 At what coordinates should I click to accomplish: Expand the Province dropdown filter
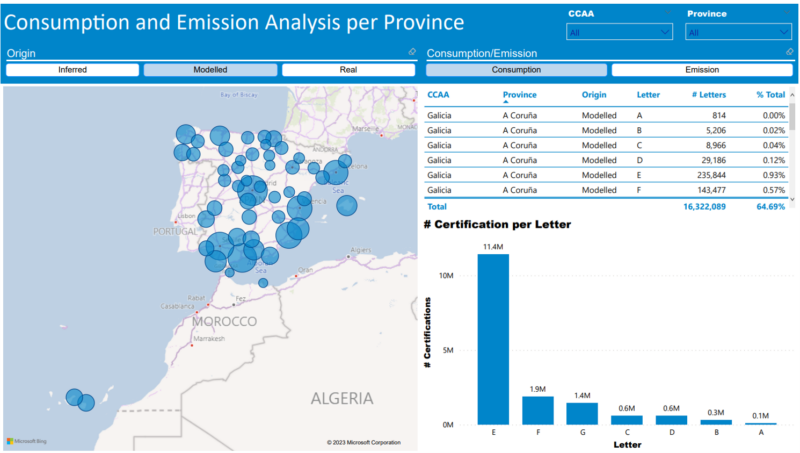pyautogui.click(x=739, y=33)
